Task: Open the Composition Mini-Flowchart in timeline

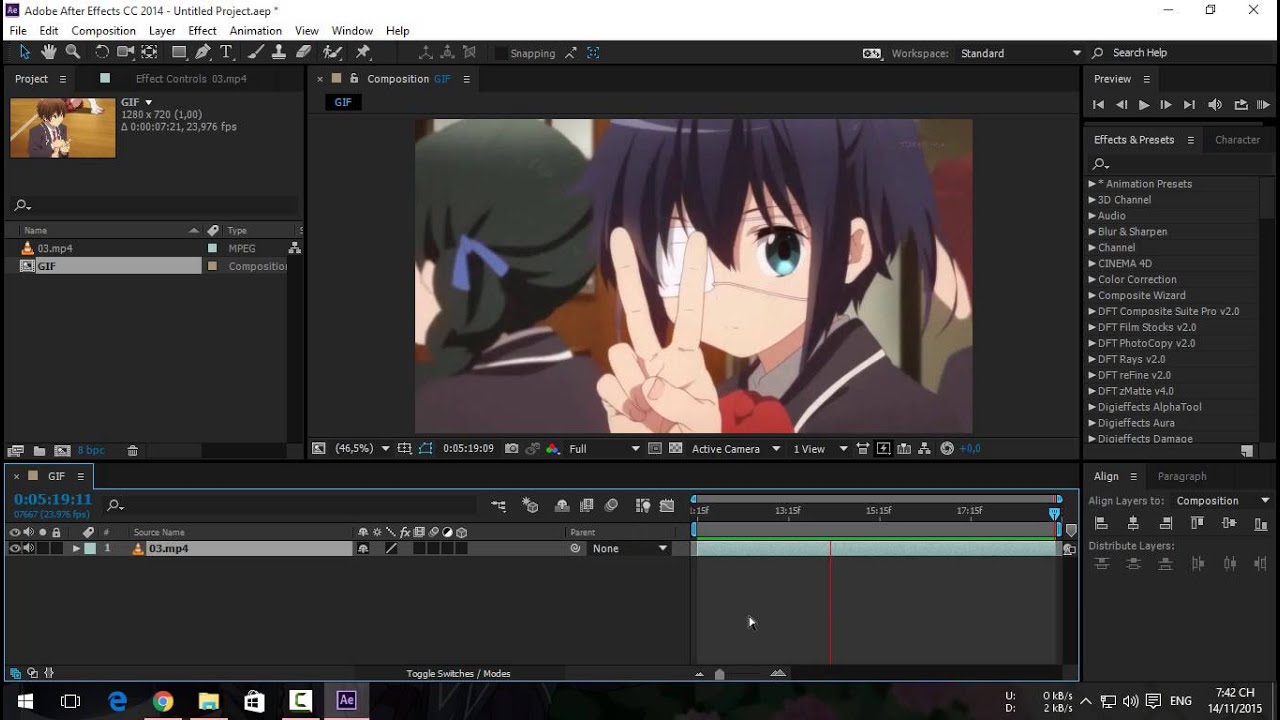Action: coord(499,506)
